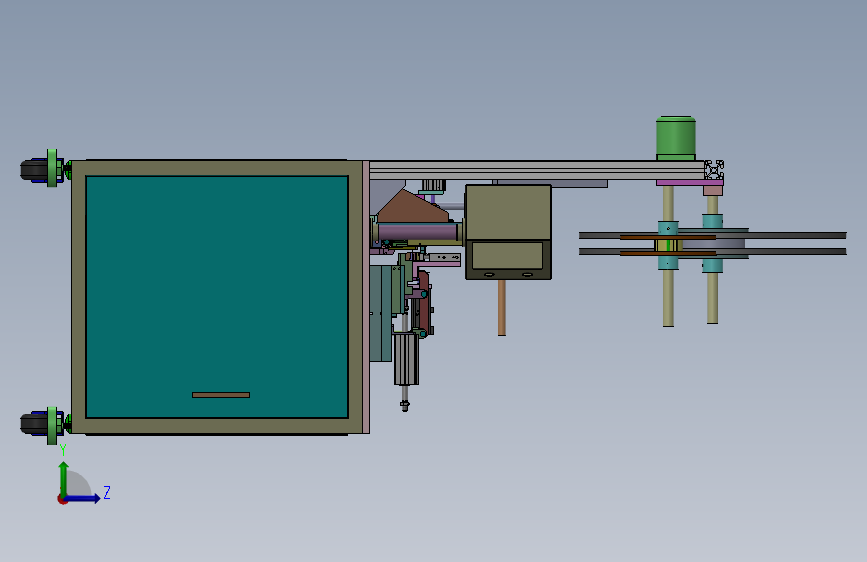
Task: Select the large teal panel of the cabinet
Action: [x=217, y=297]
